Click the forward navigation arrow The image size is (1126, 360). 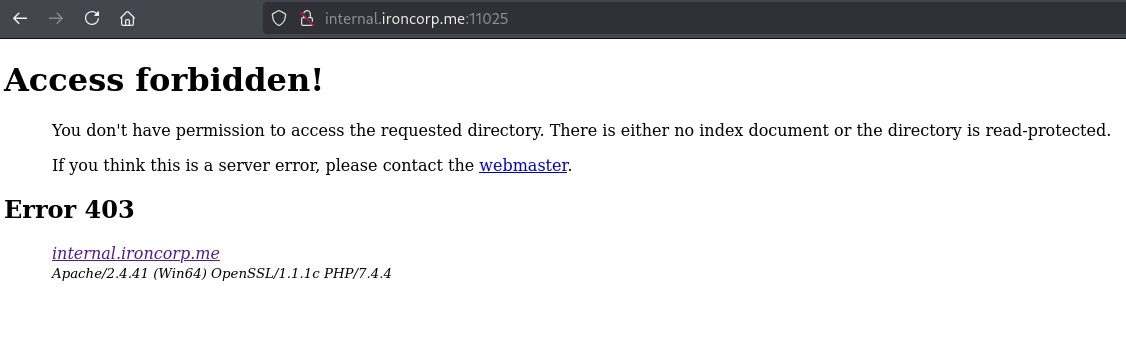[x=56, y=19]
